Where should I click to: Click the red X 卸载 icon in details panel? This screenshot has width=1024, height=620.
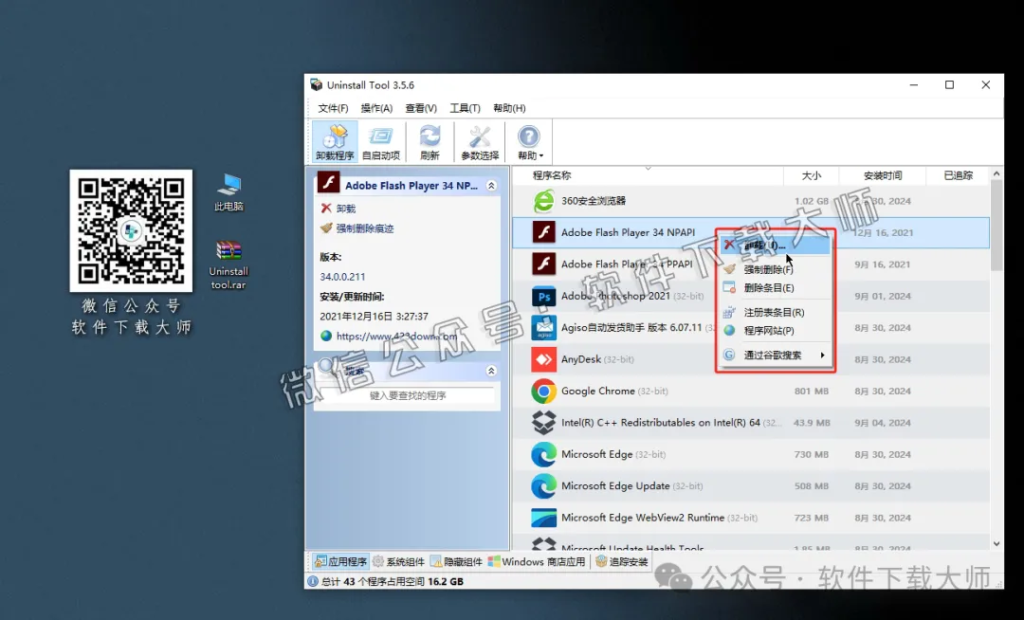click(324, 207)
